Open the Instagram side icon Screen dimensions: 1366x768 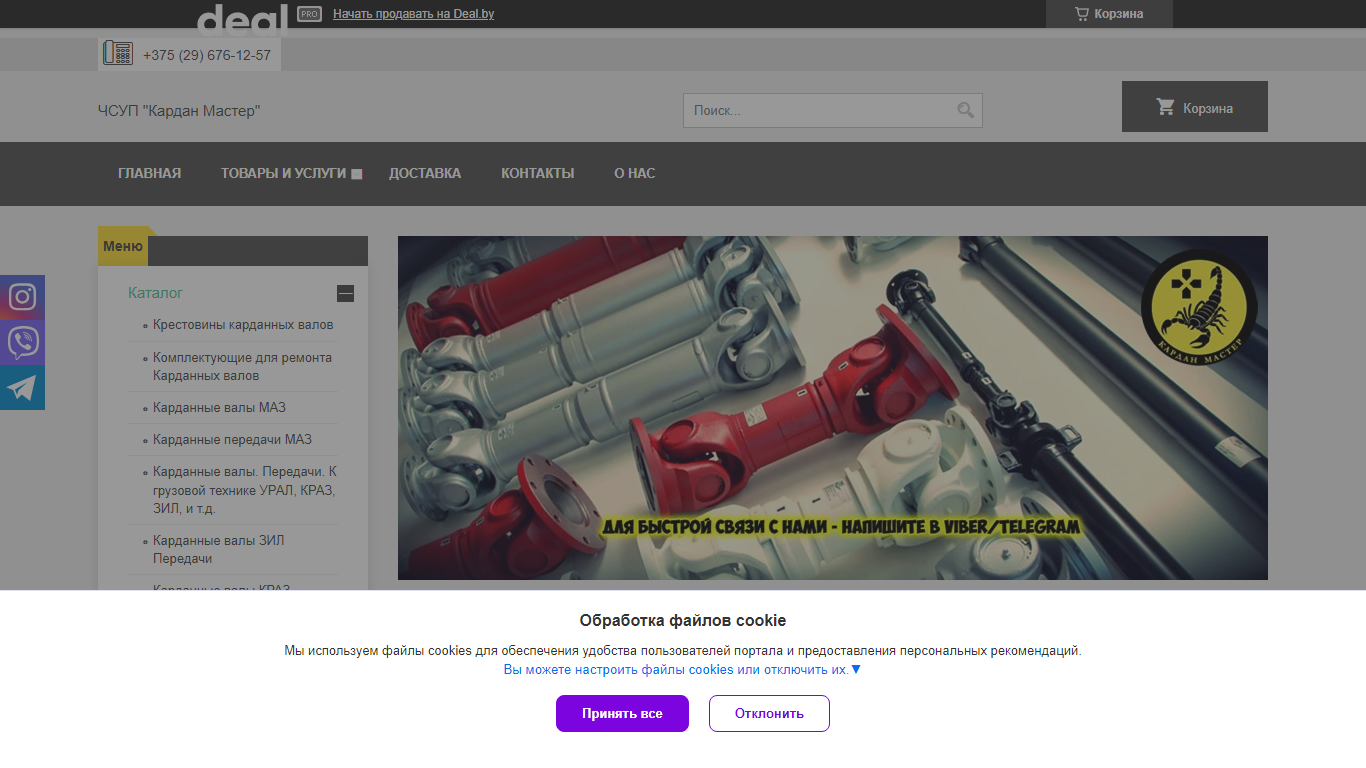point(22,297)
